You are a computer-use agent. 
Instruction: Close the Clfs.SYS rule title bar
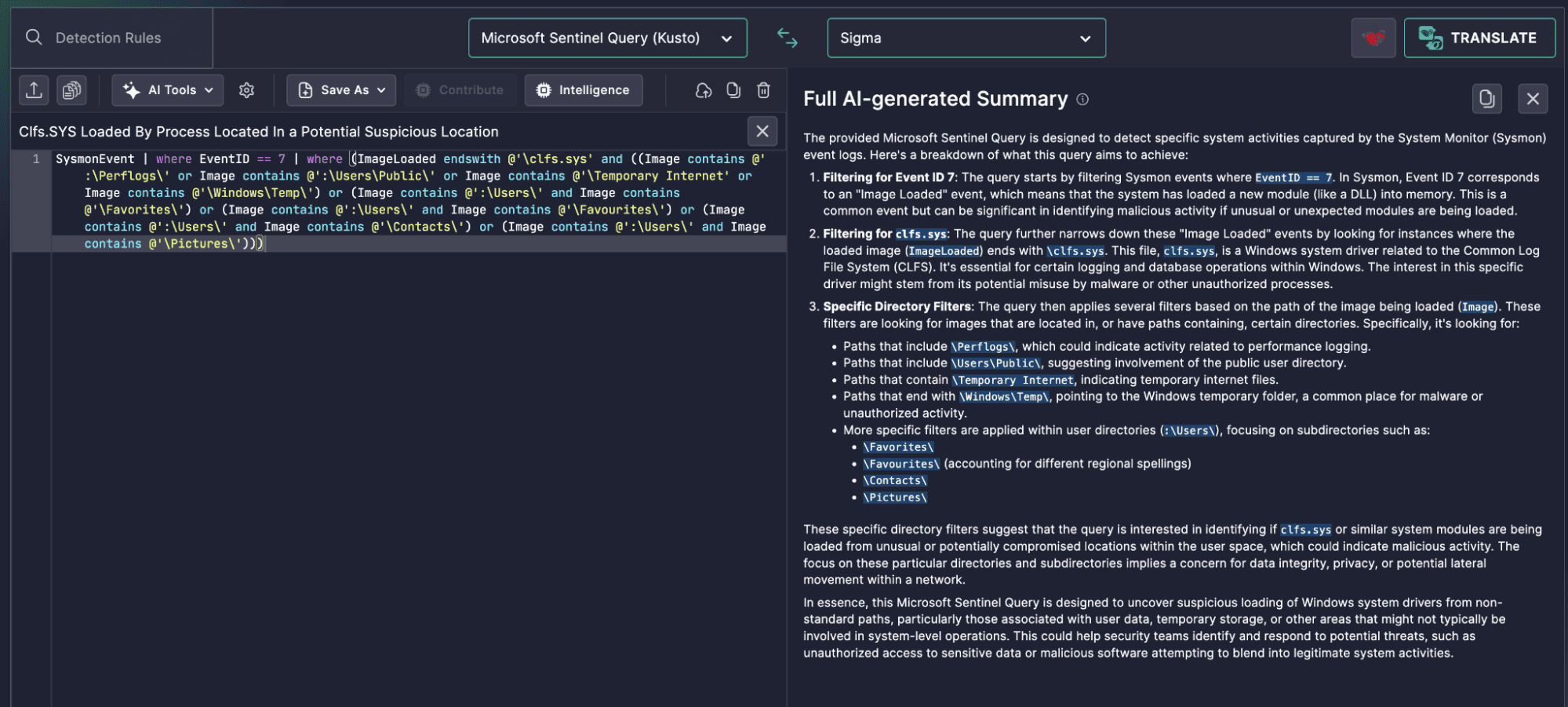[762, 131]
